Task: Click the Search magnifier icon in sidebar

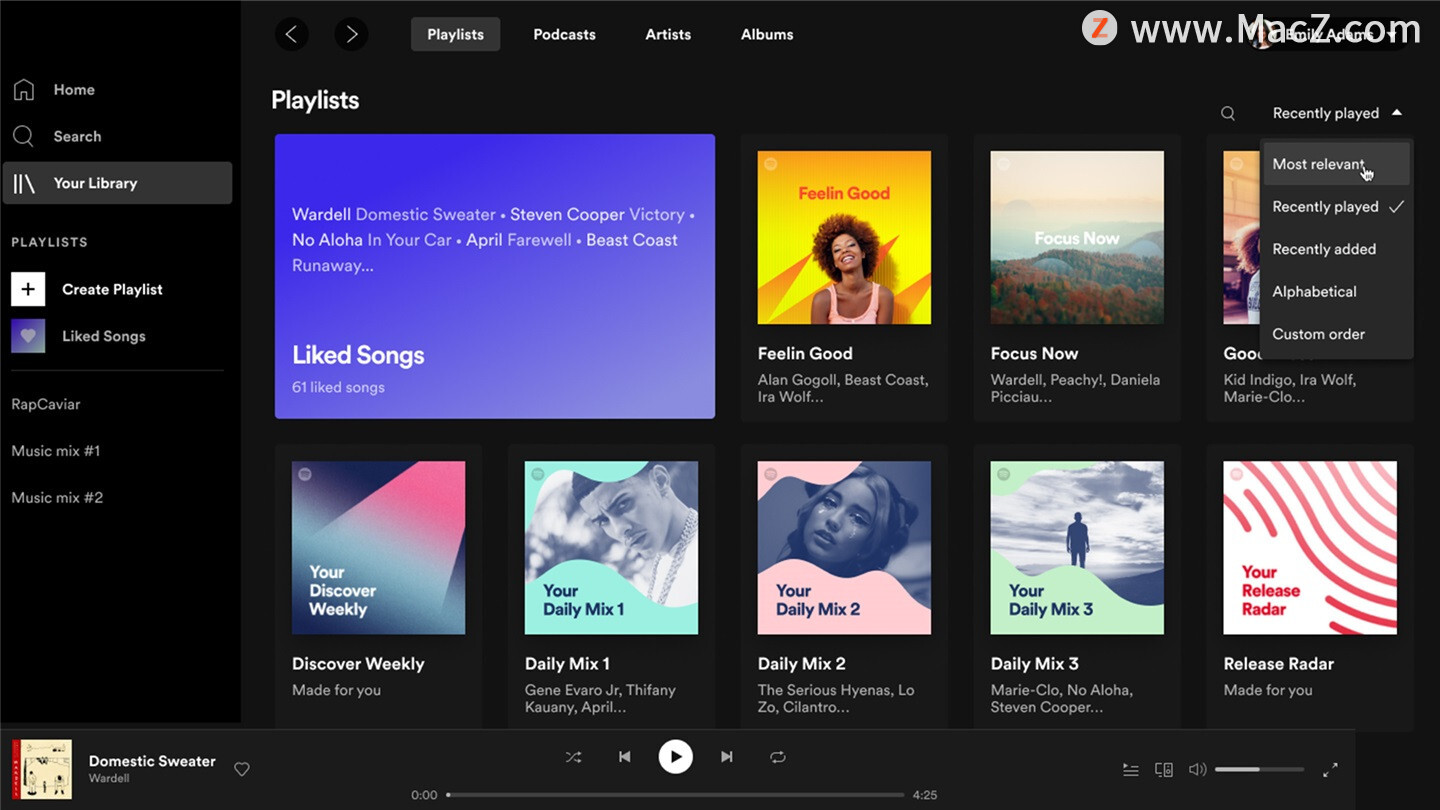Action: pyautogui.click(x=24, y=136)
